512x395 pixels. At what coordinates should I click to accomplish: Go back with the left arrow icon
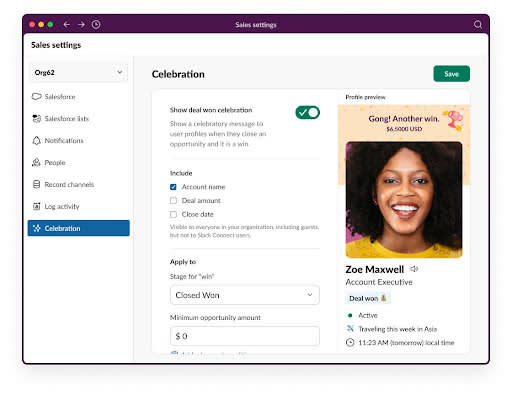(x=67, y=24)
